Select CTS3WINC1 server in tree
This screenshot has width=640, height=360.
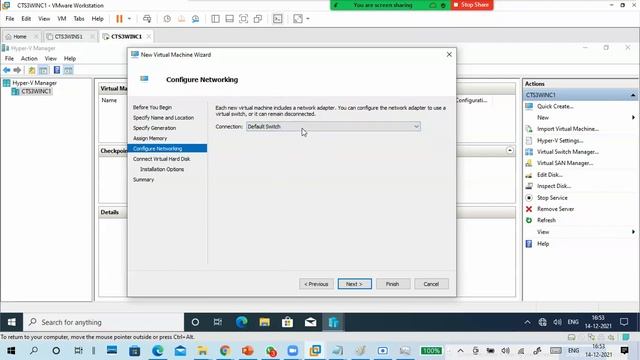coord(36,91)
